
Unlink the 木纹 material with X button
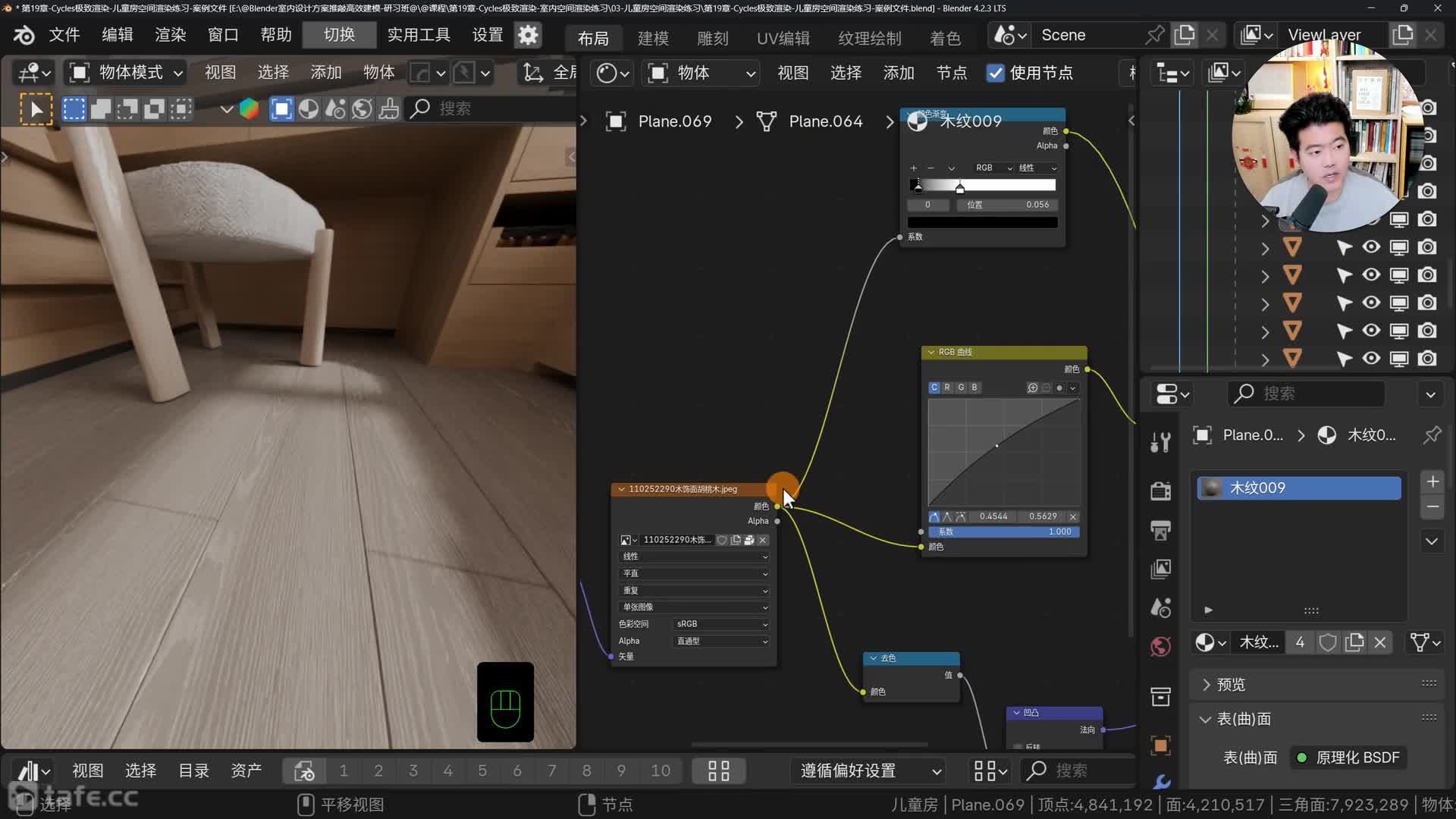1380,643
